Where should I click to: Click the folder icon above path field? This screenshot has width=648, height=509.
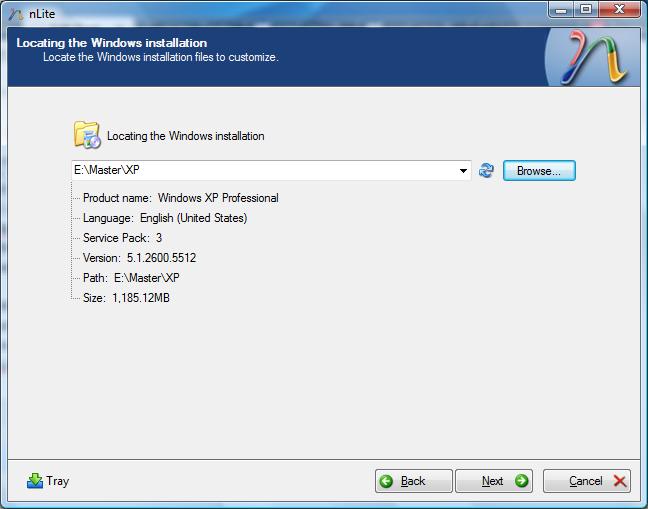tap(87, 135)
